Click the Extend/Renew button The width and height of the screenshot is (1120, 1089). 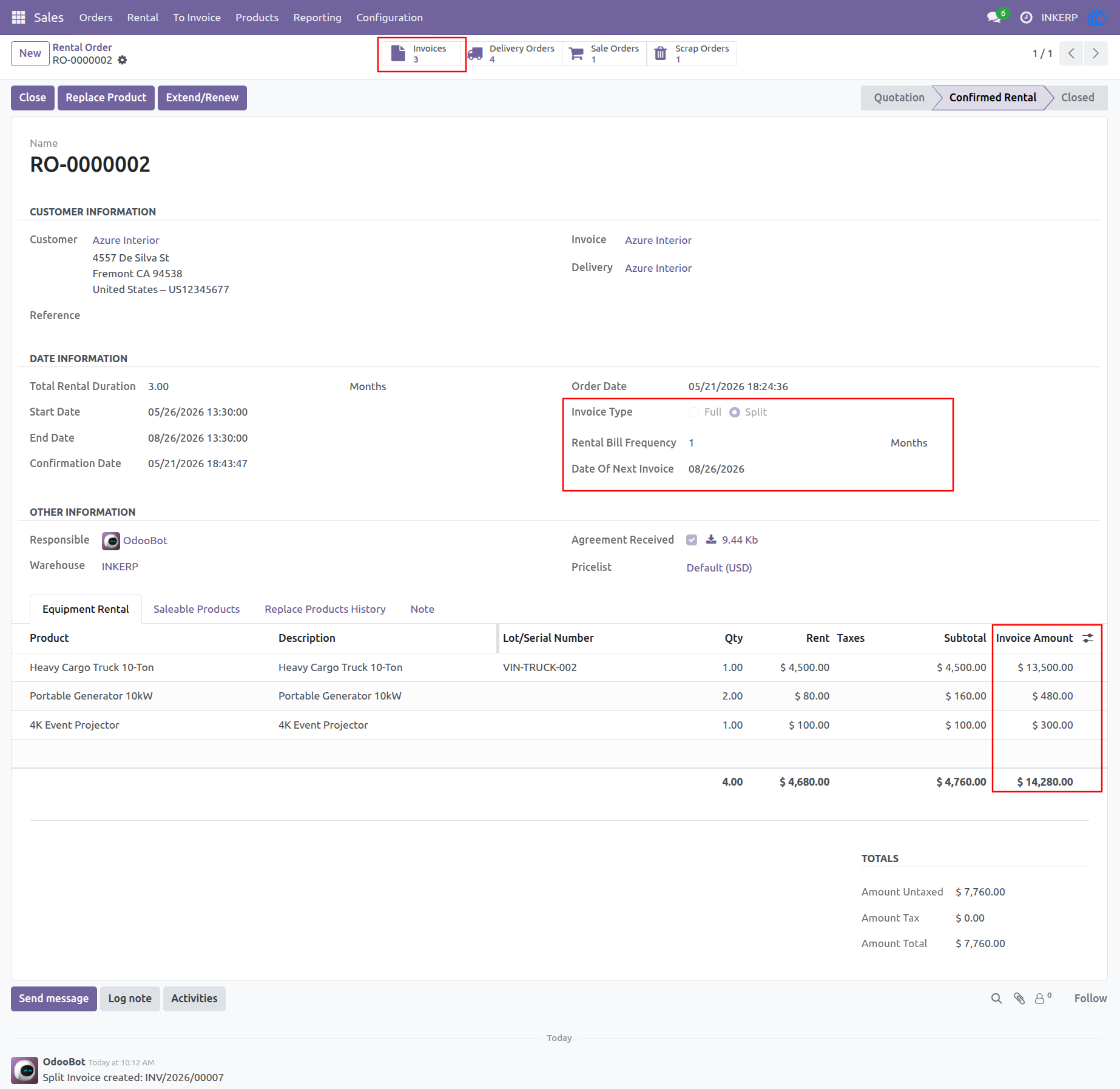(x=202, y=98)
